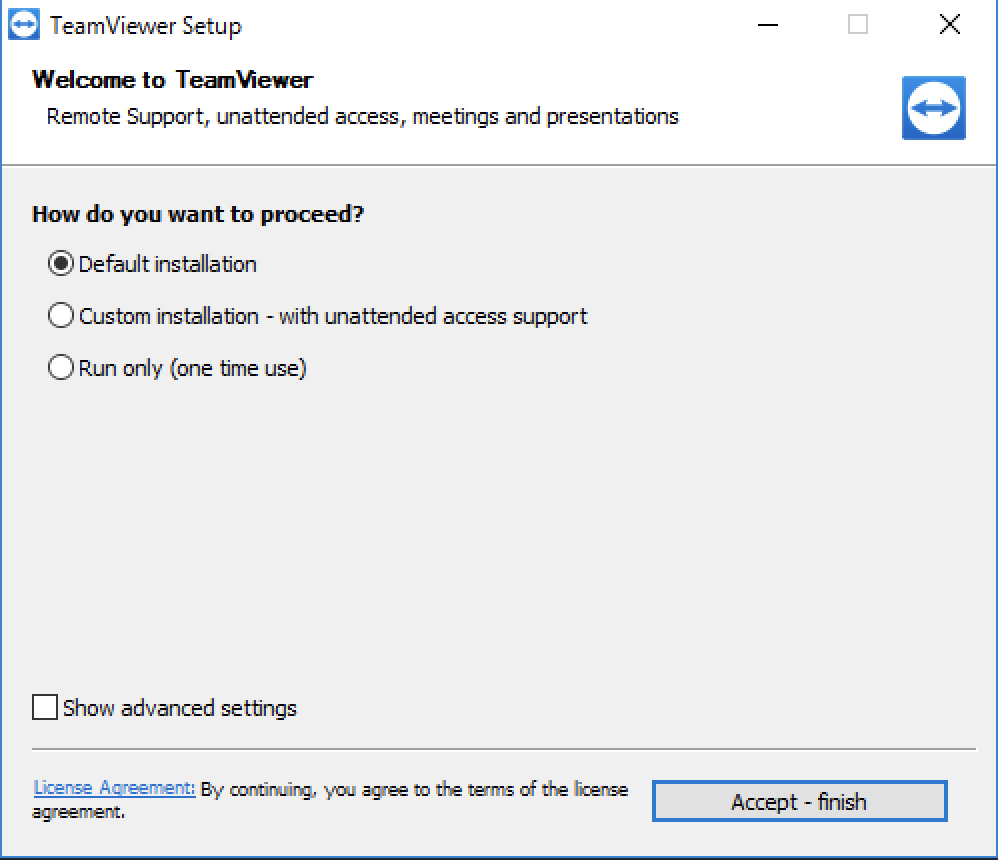Click the greyed-out maximize window button
This screenshot has width=998, height=860.
pos(857,25)
